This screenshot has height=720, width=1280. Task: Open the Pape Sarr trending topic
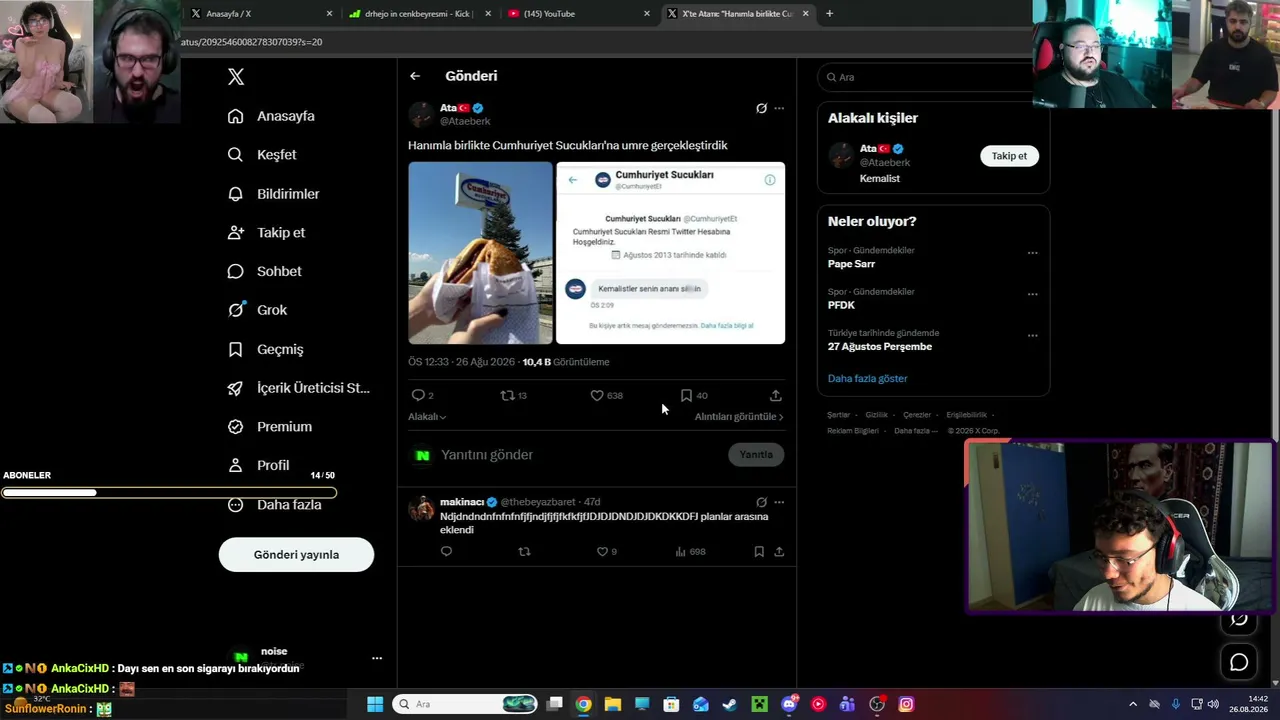(851, 264)
